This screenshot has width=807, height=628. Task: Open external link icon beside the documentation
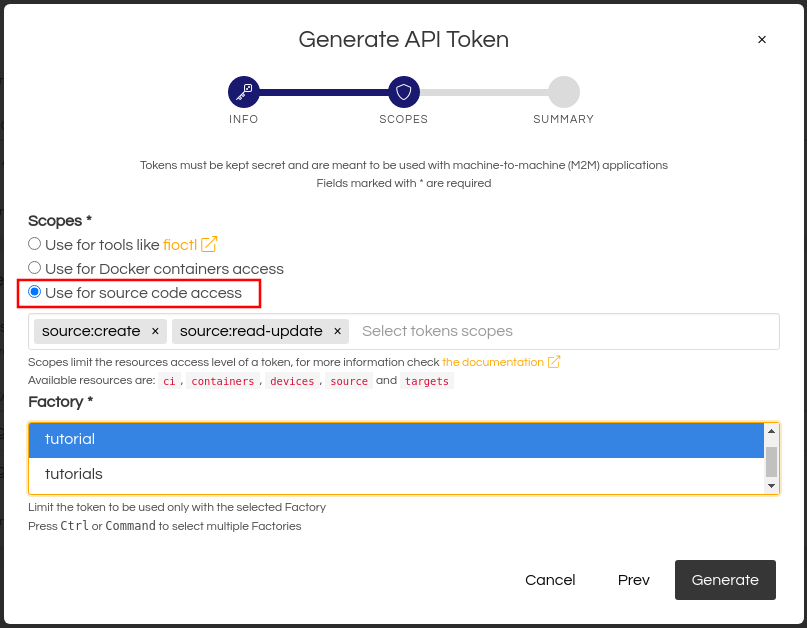(554, 362)
